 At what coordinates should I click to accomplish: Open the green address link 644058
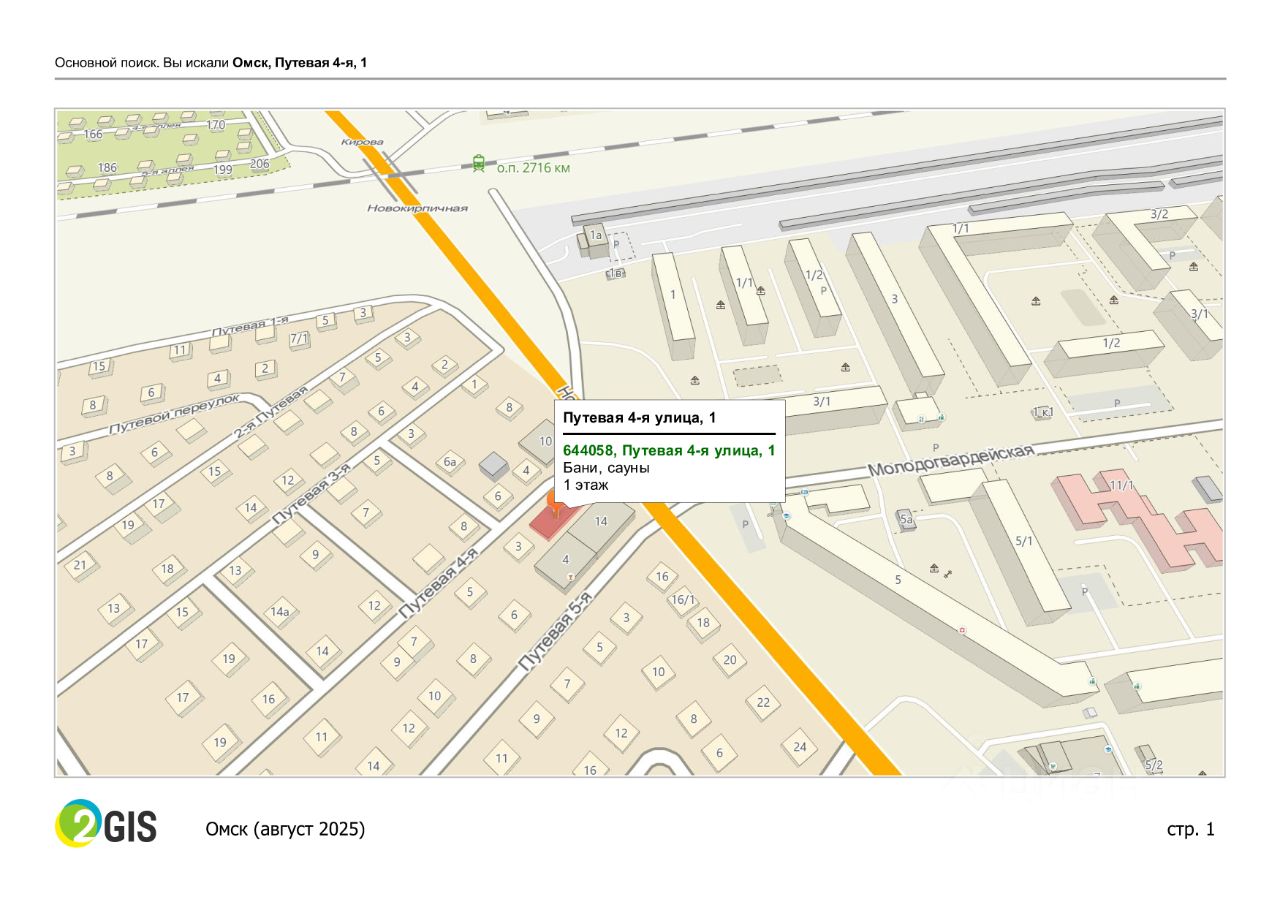click(x=669, y=451)
